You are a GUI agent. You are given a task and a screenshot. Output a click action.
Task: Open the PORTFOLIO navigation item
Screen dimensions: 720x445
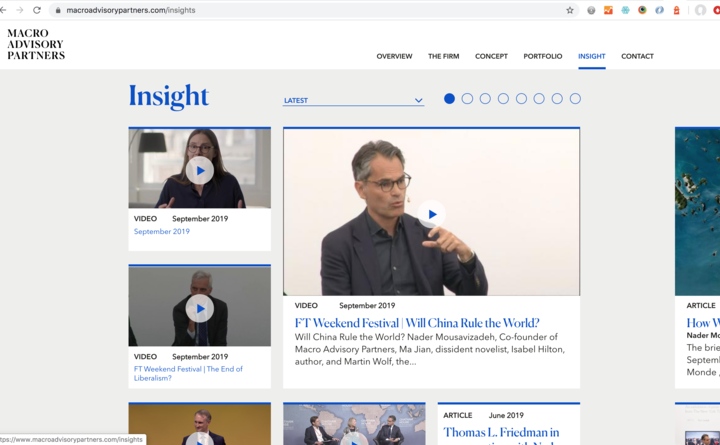pos(542,56)
